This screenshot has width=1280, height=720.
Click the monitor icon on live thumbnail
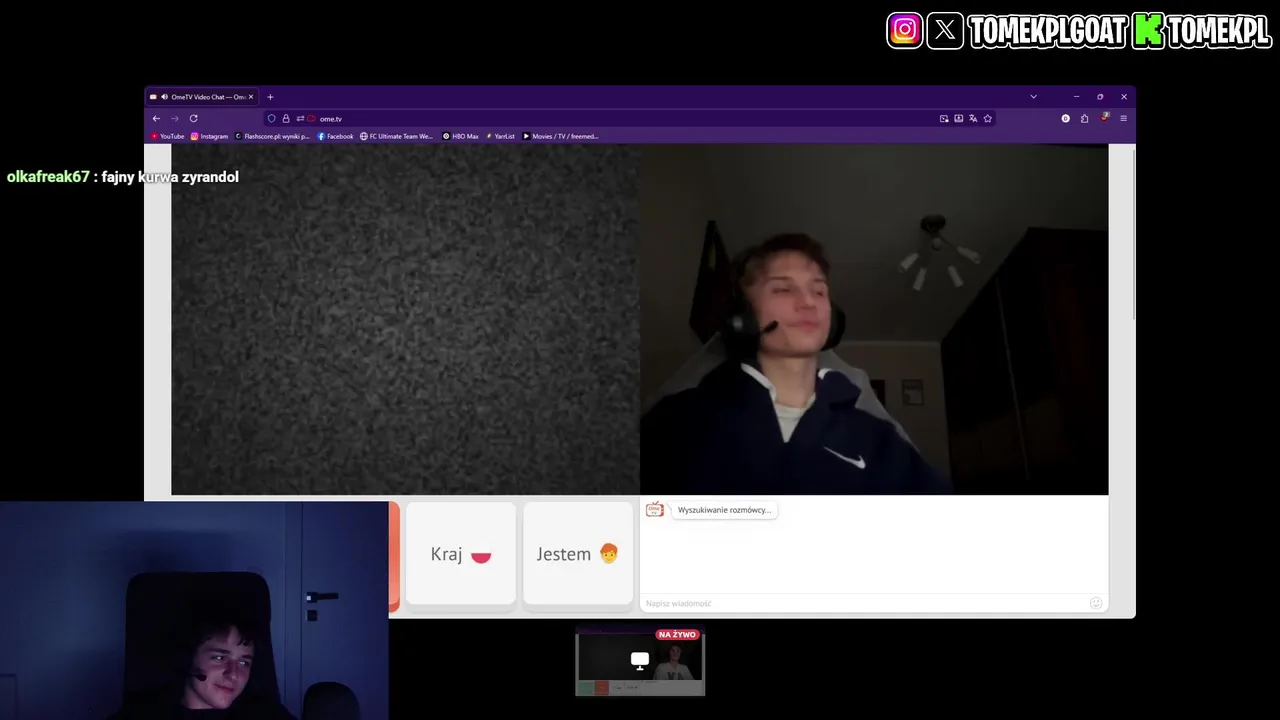pos(640,660)
